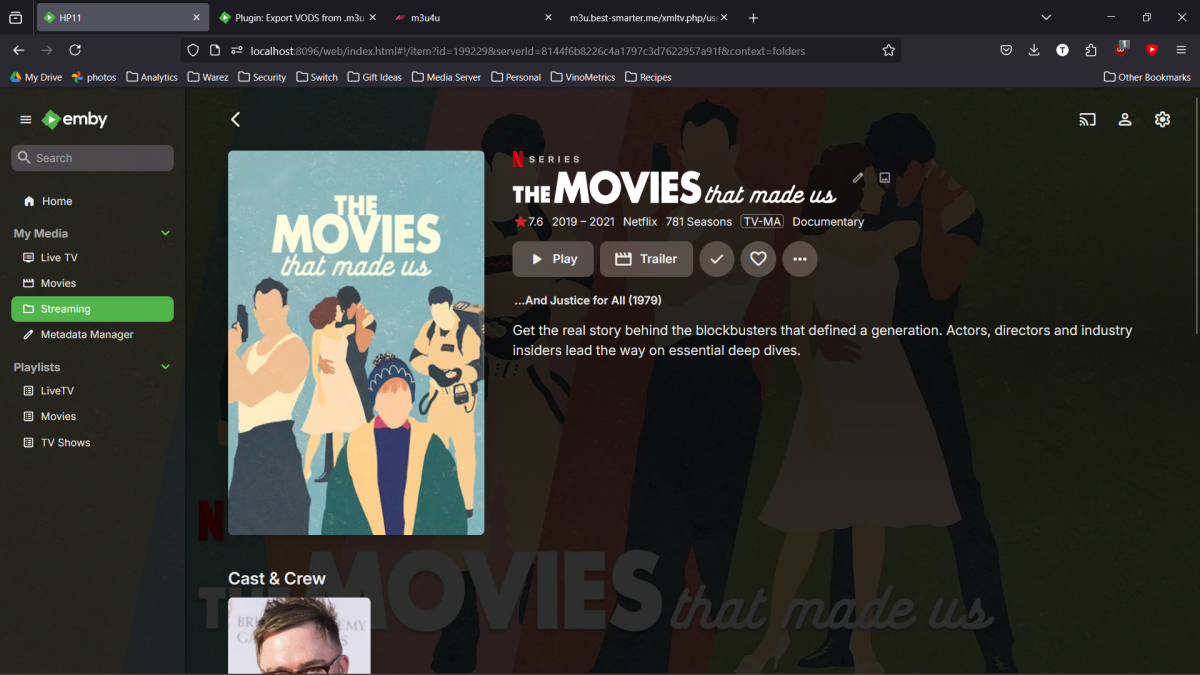Click in the Emby Search field
1200x675 pixels.
[93, 158]
